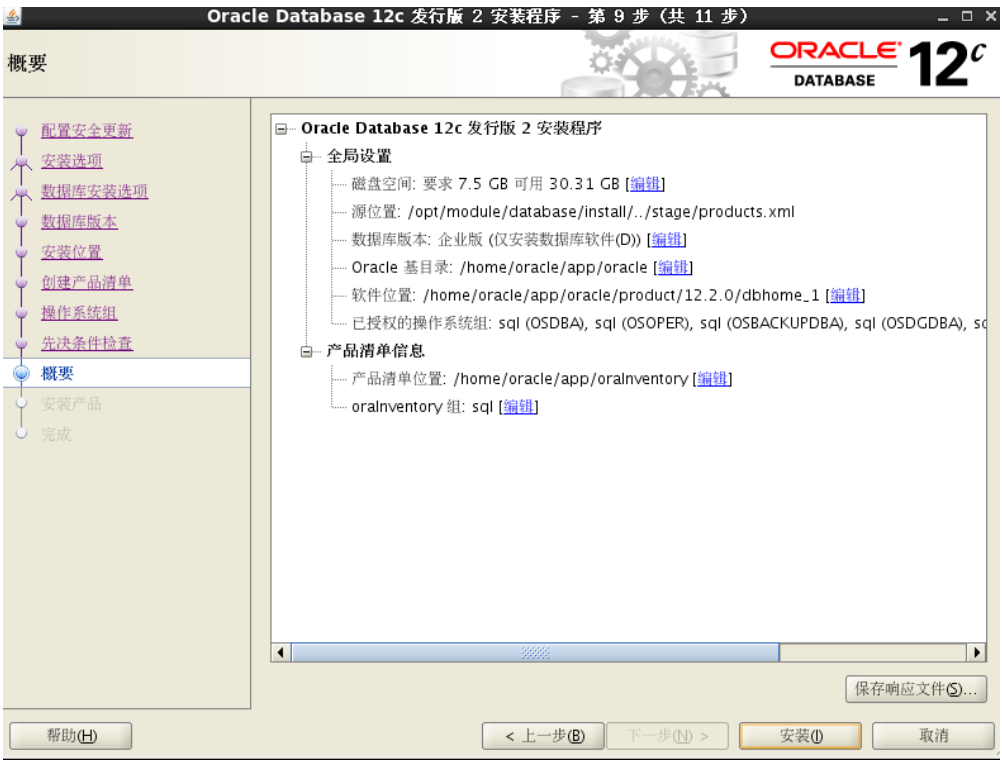
Task: Click 编辑 link next to 数据库版本 企业版
Action: pos(667,240)
